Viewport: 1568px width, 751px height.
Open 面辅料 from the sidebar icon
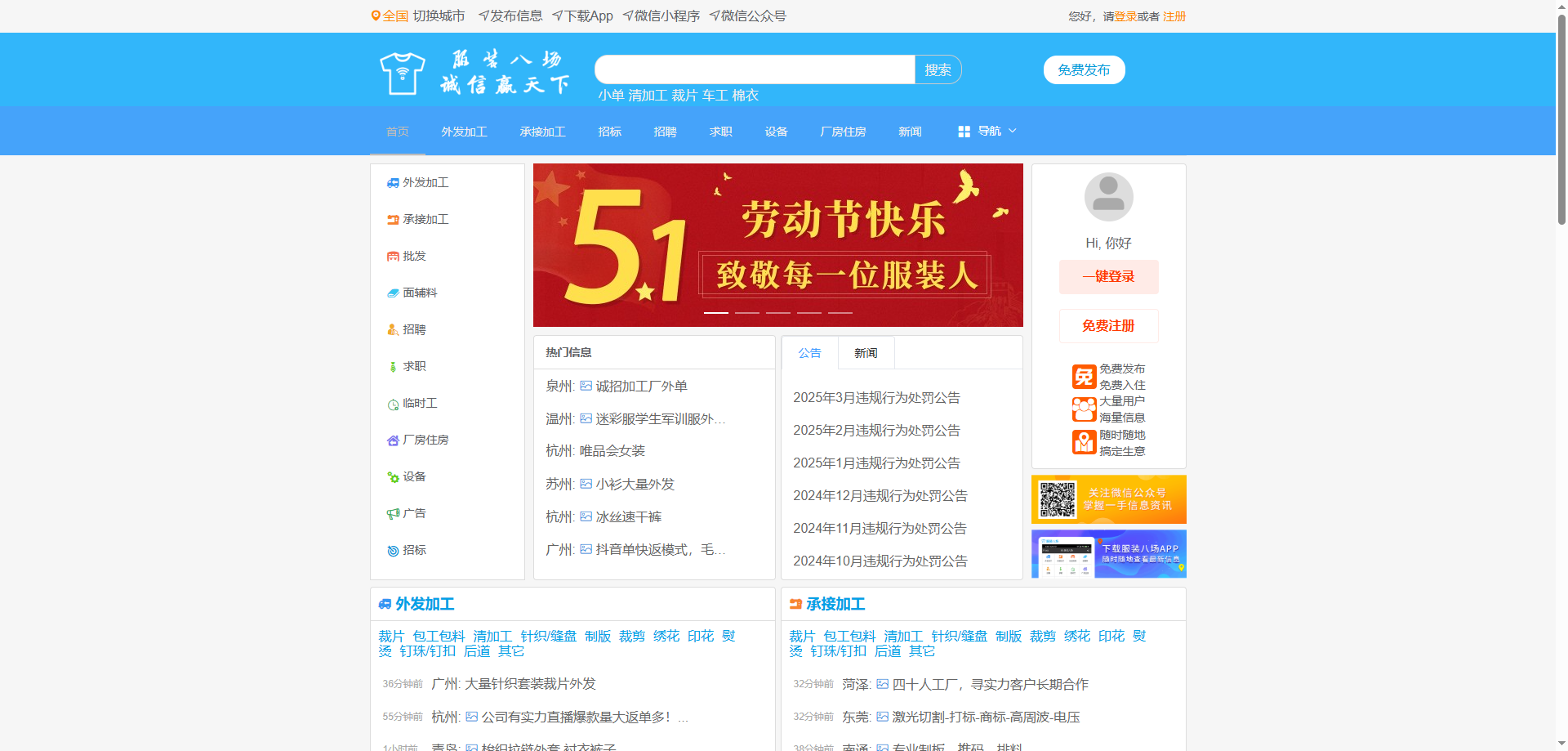pyautogui.click(x=394, y=293)
